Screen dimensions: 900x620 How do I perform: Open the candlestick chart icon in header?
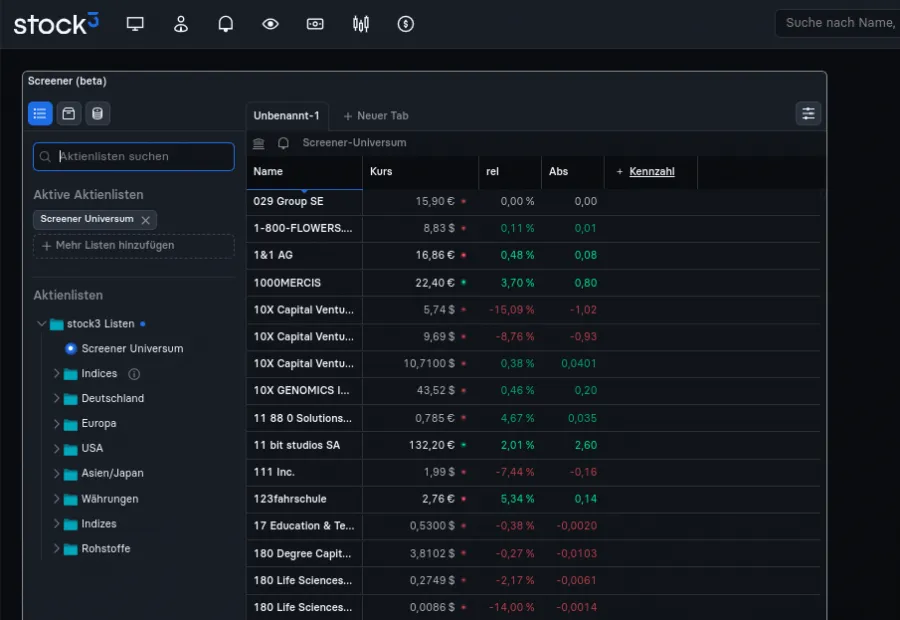(361, 24)
